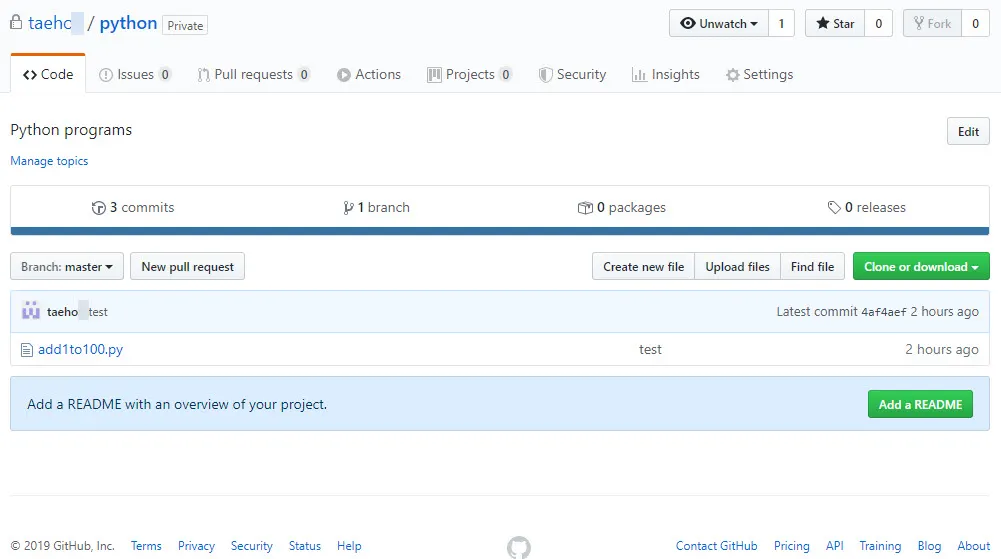Open the Training footer link
This screenshot has width=1001, height=559.
(x=880, y=546)
